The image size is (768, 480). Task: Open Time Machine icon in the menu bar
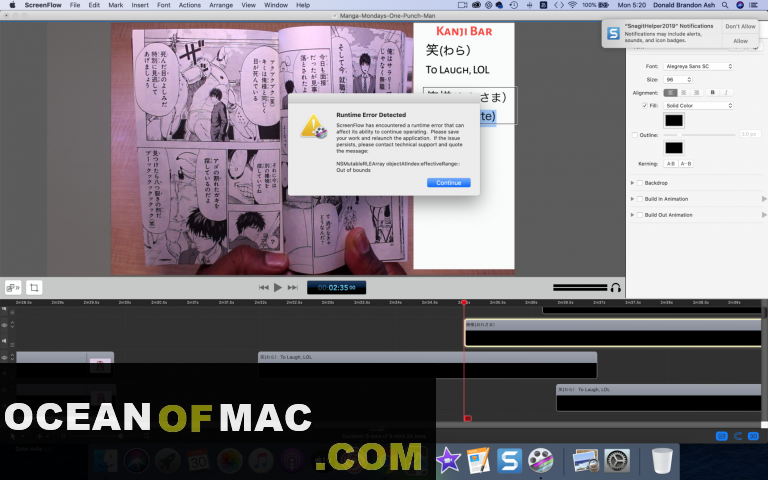coord(513,5)
